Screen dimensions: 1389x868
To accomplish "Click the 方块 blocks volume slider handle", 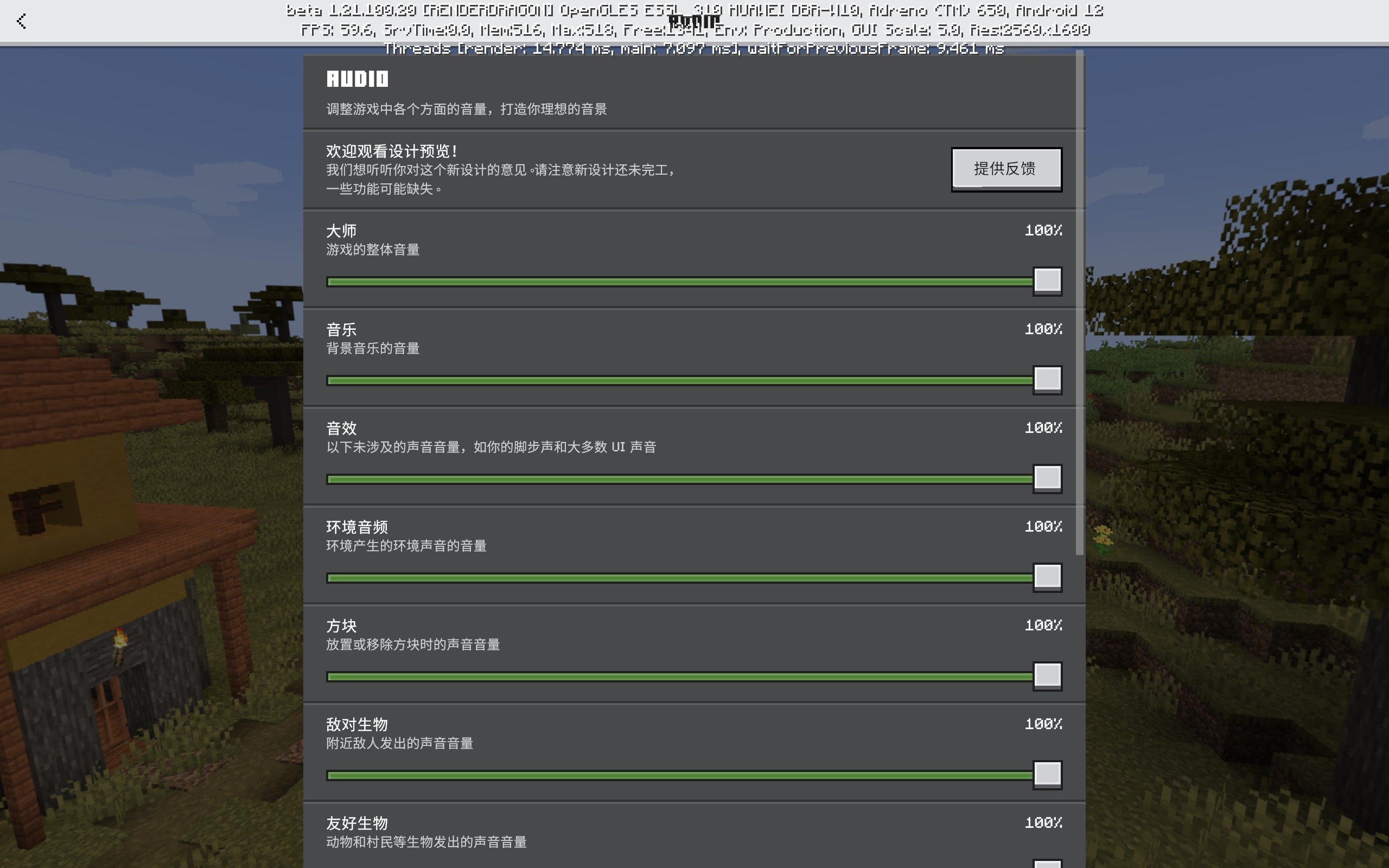I will coord(1047,676).
